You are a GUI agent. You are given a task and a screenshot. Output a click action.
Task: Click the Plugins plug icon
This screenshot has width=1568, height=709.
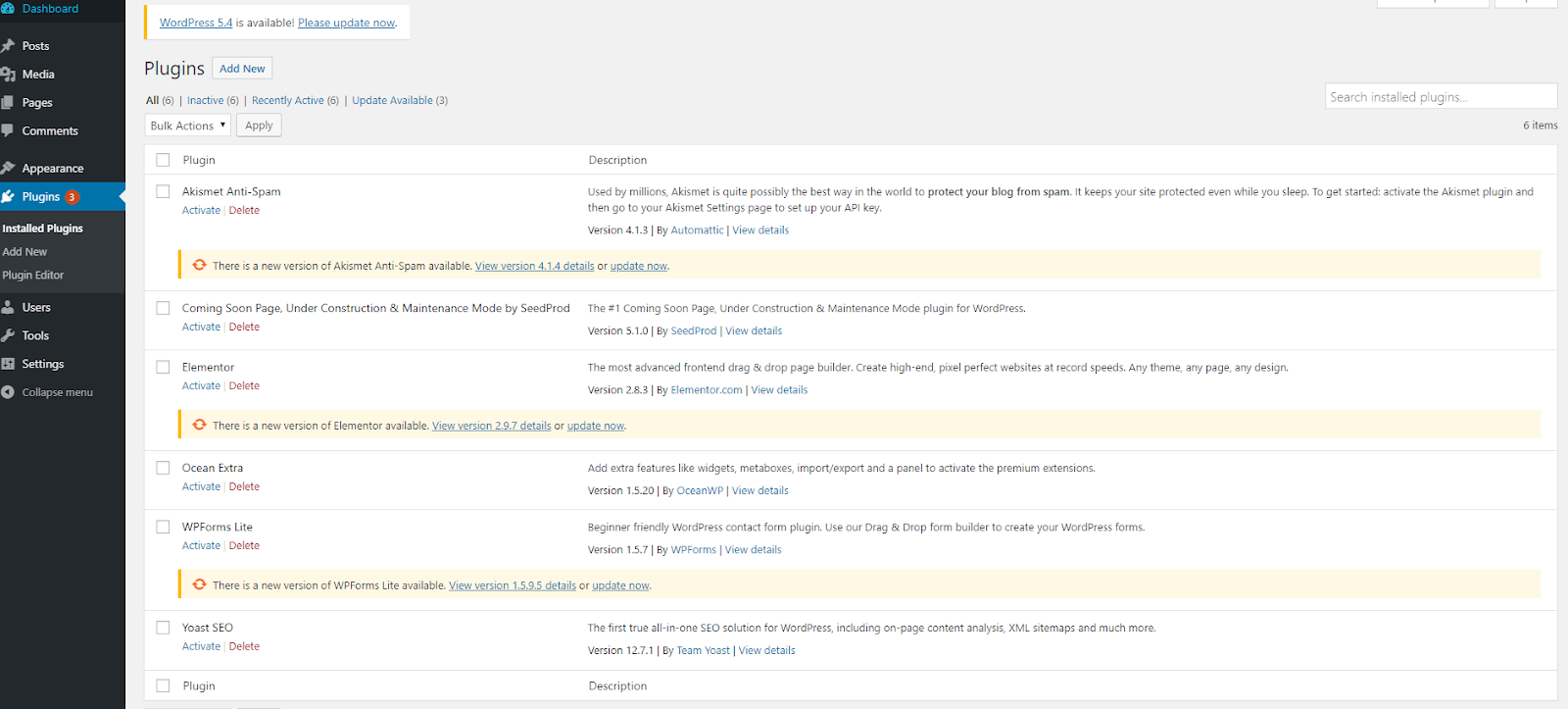click(8, 197)
